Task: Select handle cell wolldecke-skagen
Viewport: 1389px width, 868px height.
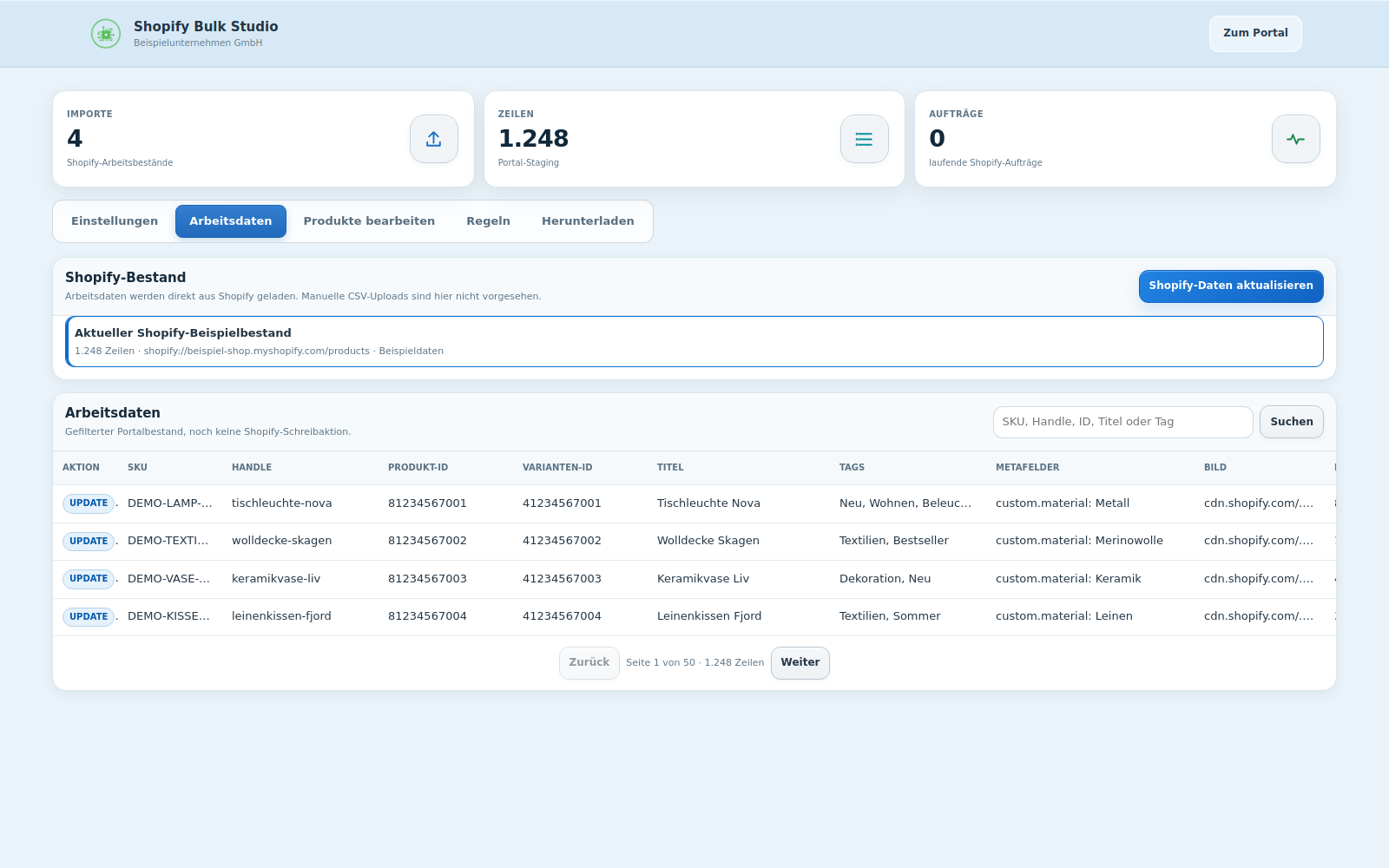Action: [x=282, y=541]
